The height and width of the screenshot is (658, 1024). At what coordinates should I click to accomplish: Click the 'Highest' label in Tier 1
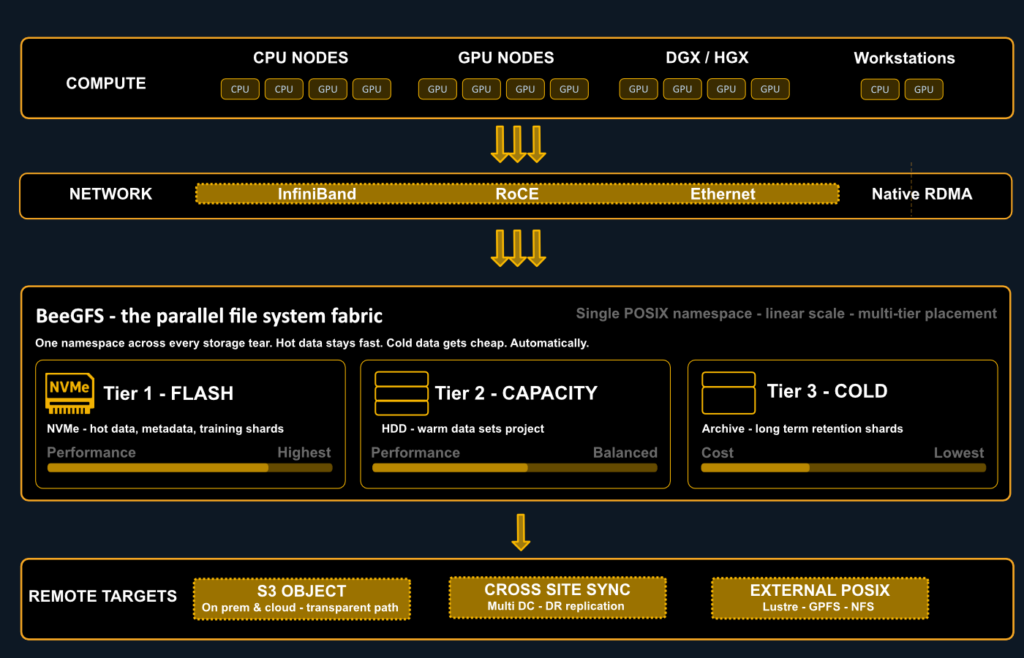pos(304,452)
